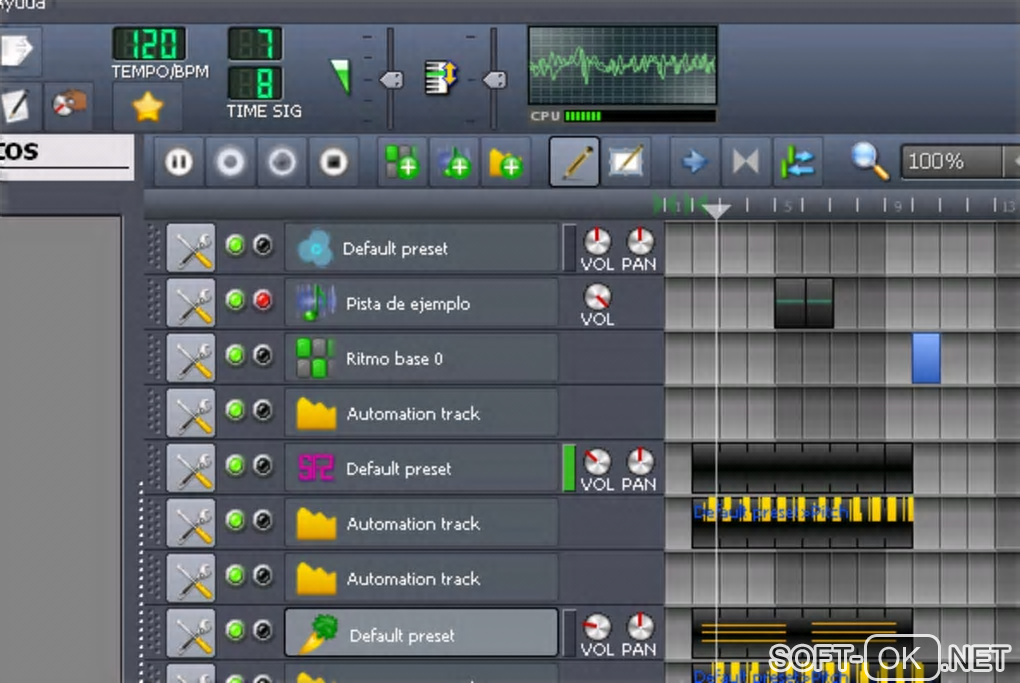Click first Automation track label
This screenshot has height=683, width=1020.
tap(413, 414)
